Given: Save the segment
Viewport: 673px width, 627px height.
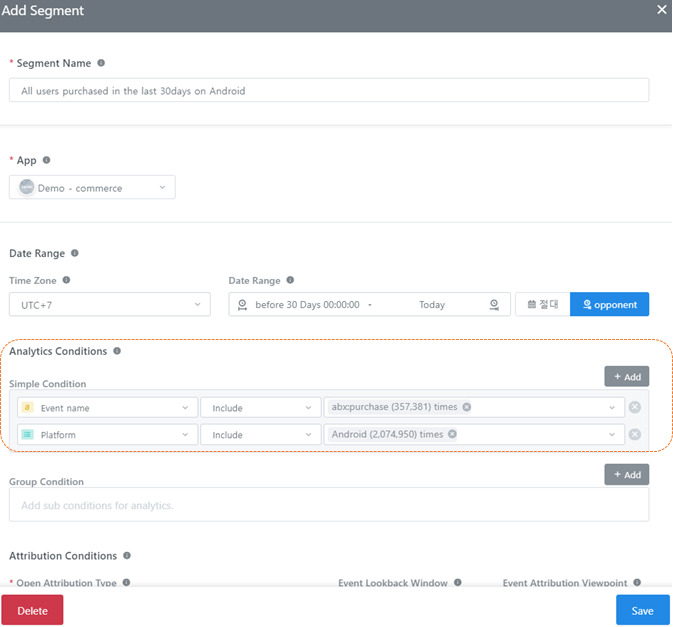Looking at the screenshot, I should [642, 610].
